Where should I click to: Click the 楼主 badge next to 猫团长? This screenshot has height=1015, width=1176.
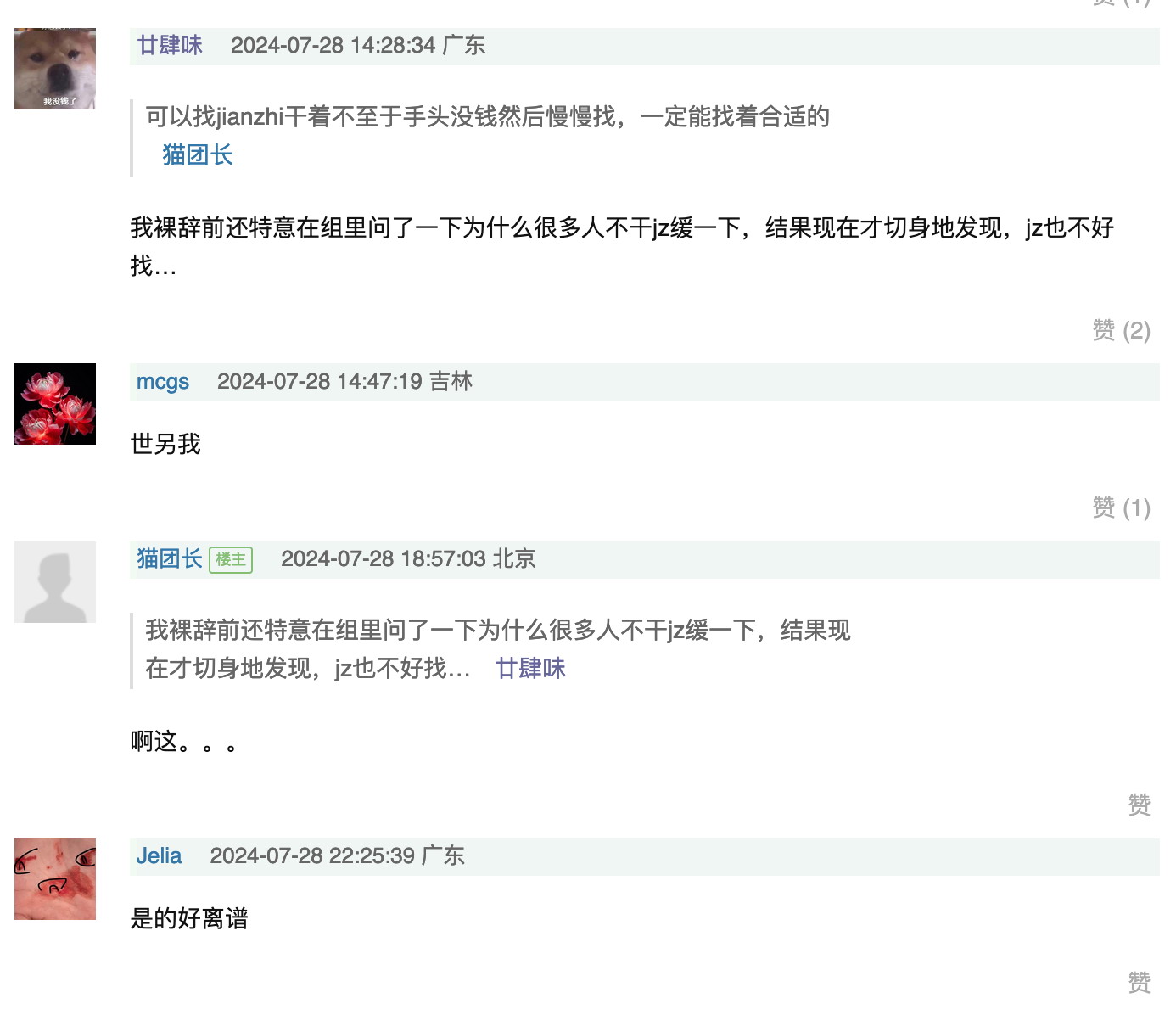click(231, 559)
